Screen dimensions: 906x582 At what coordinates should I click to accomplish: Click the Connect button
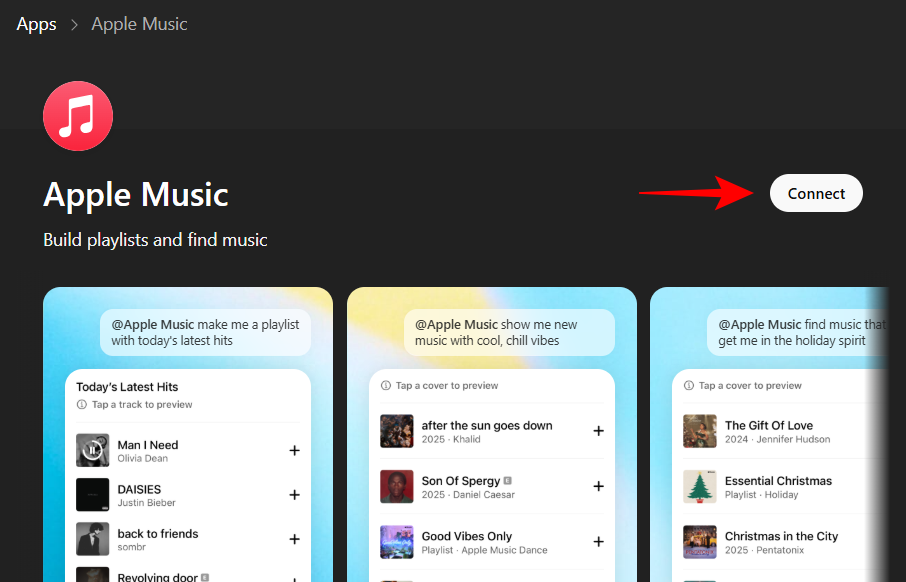coord(816,194)
